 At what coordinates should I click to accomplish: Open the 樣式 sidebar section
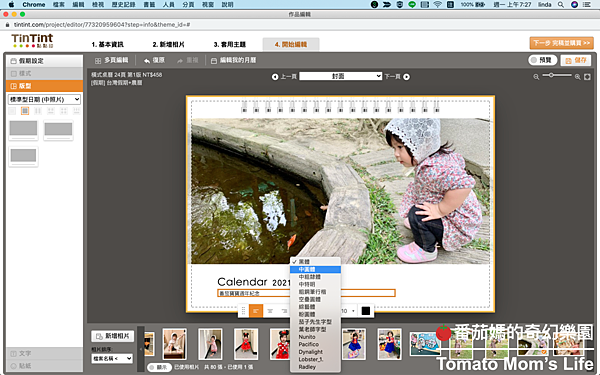44,73
